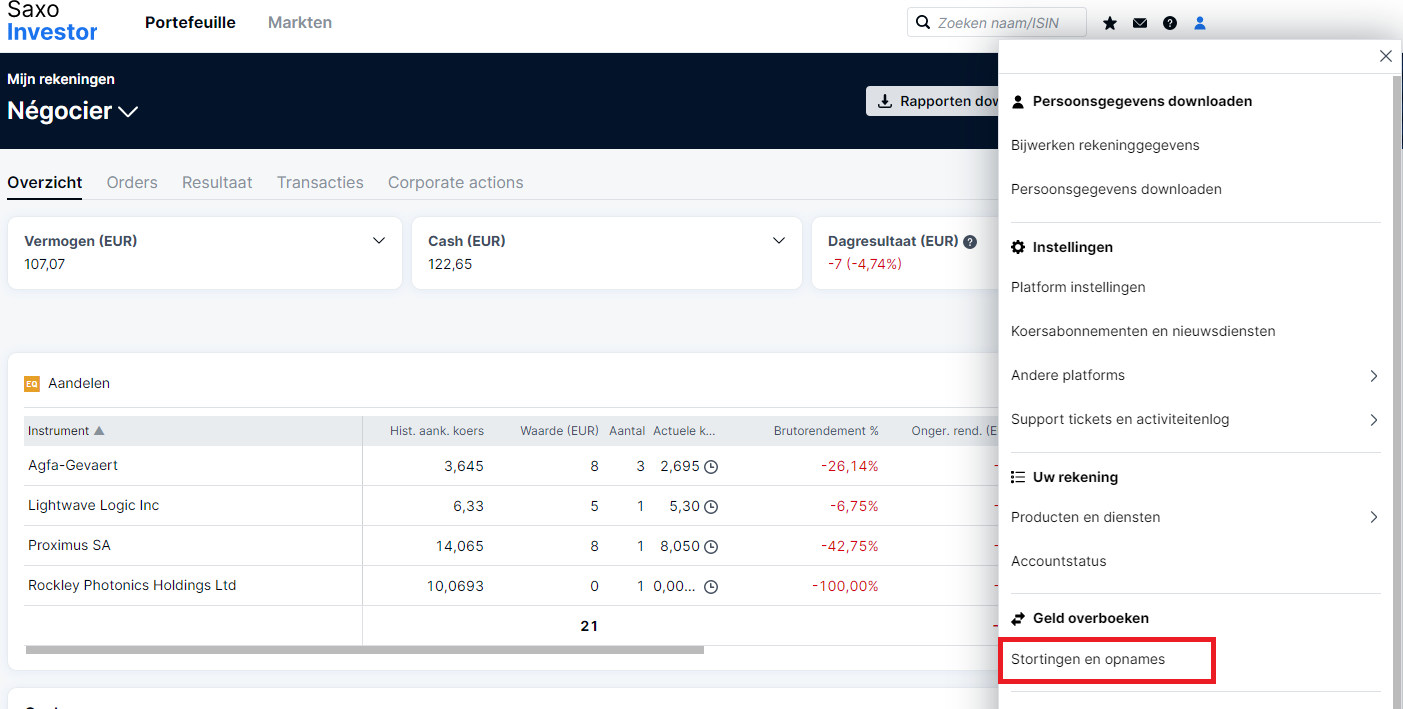Sort by the Instrument column arrow
This screenshot has height=709, width=1403.
[x=99, y=431]
